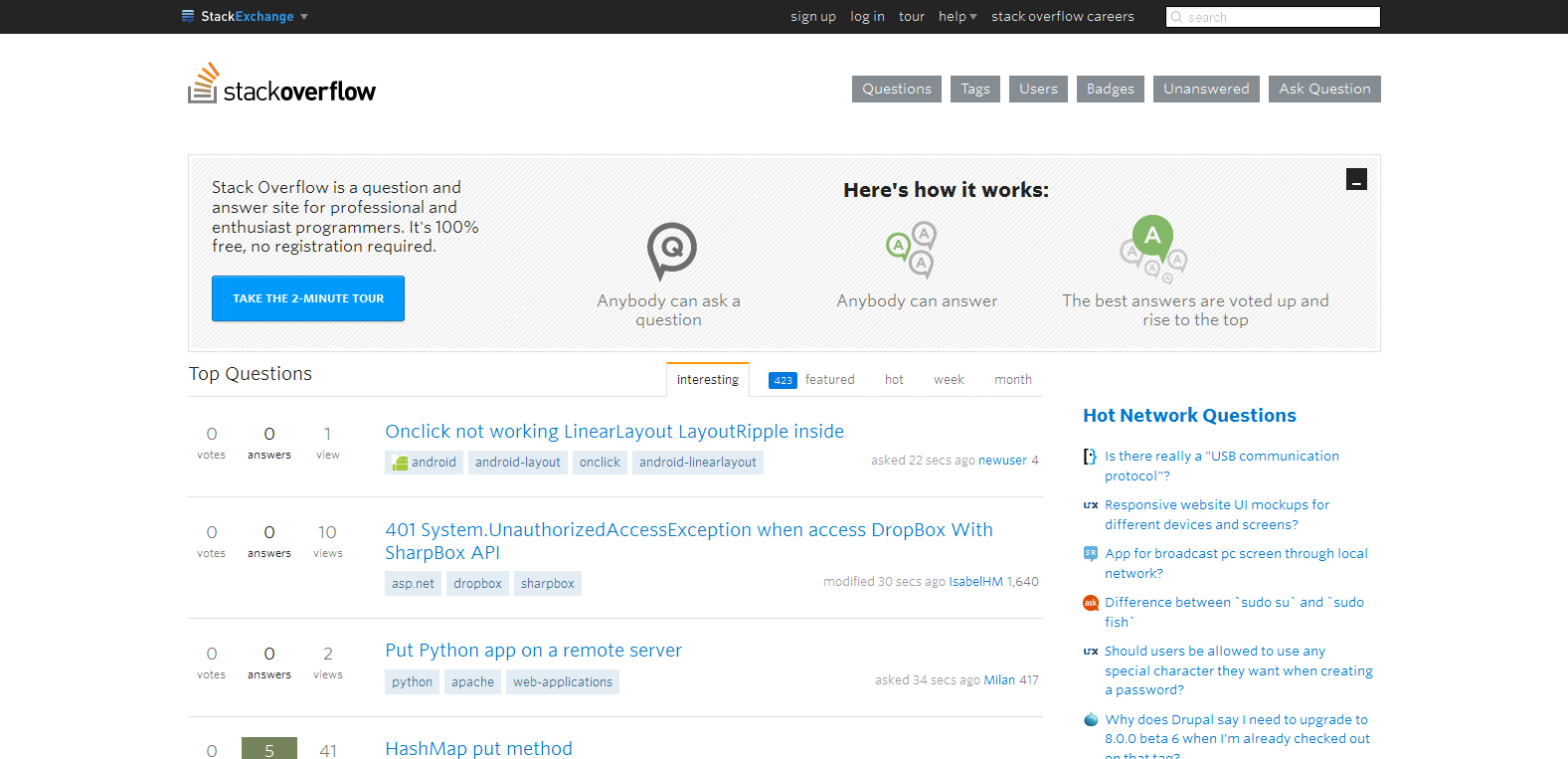The image size is (1568, 759).
Task: Click the green 'best answers' voted icon
Action: click(1153, 249)
